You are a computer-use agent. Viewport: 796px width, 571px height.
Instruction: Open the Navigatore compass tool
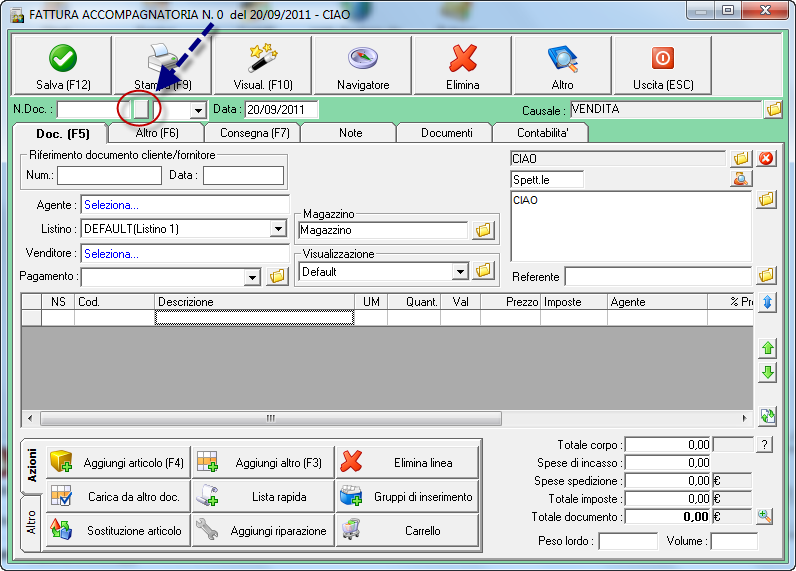point(362,65)
